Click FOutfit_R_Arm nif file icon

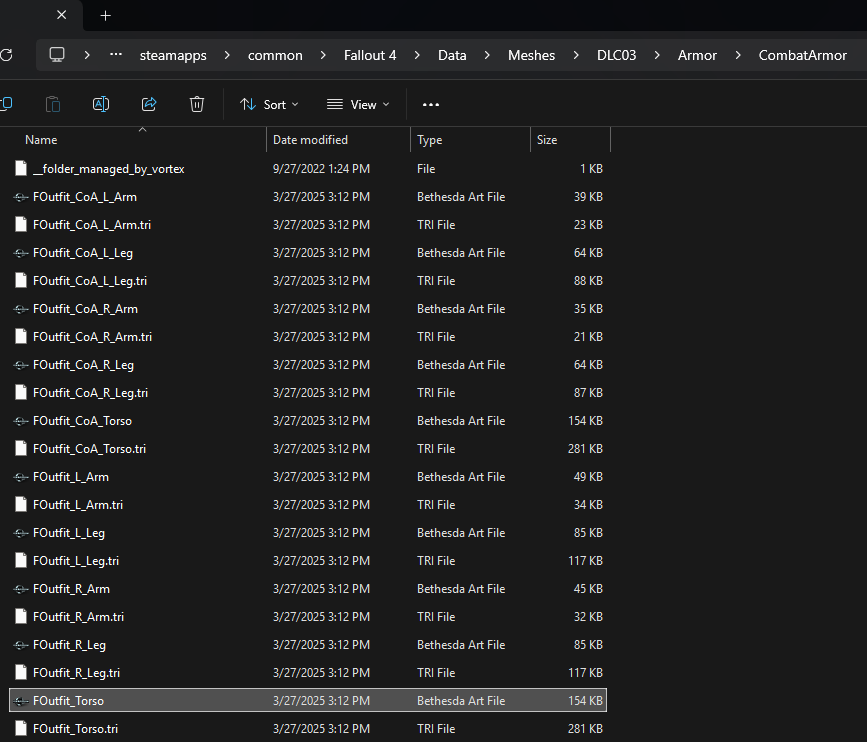pos(21,589)
